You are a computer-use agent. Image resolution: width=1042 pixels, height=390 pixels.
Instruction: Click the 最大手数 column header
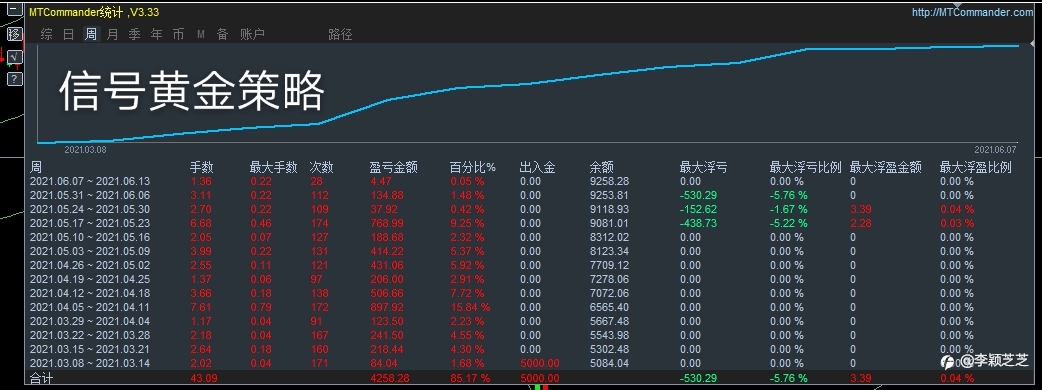point(273,167)
